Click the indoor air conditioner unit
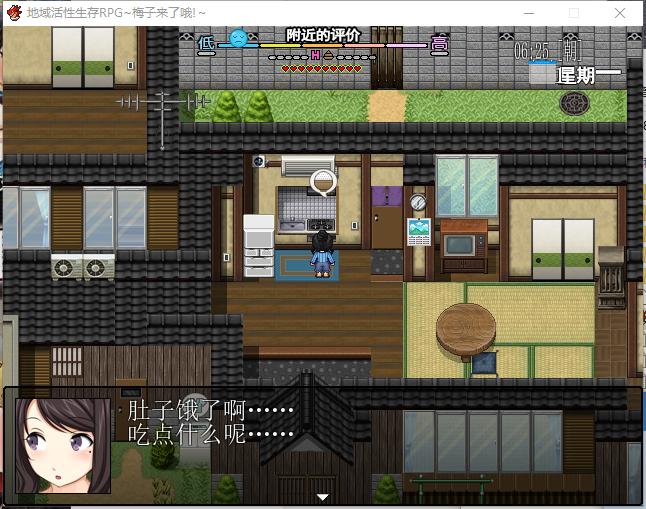Screen dimensions: 646x509 308,166
